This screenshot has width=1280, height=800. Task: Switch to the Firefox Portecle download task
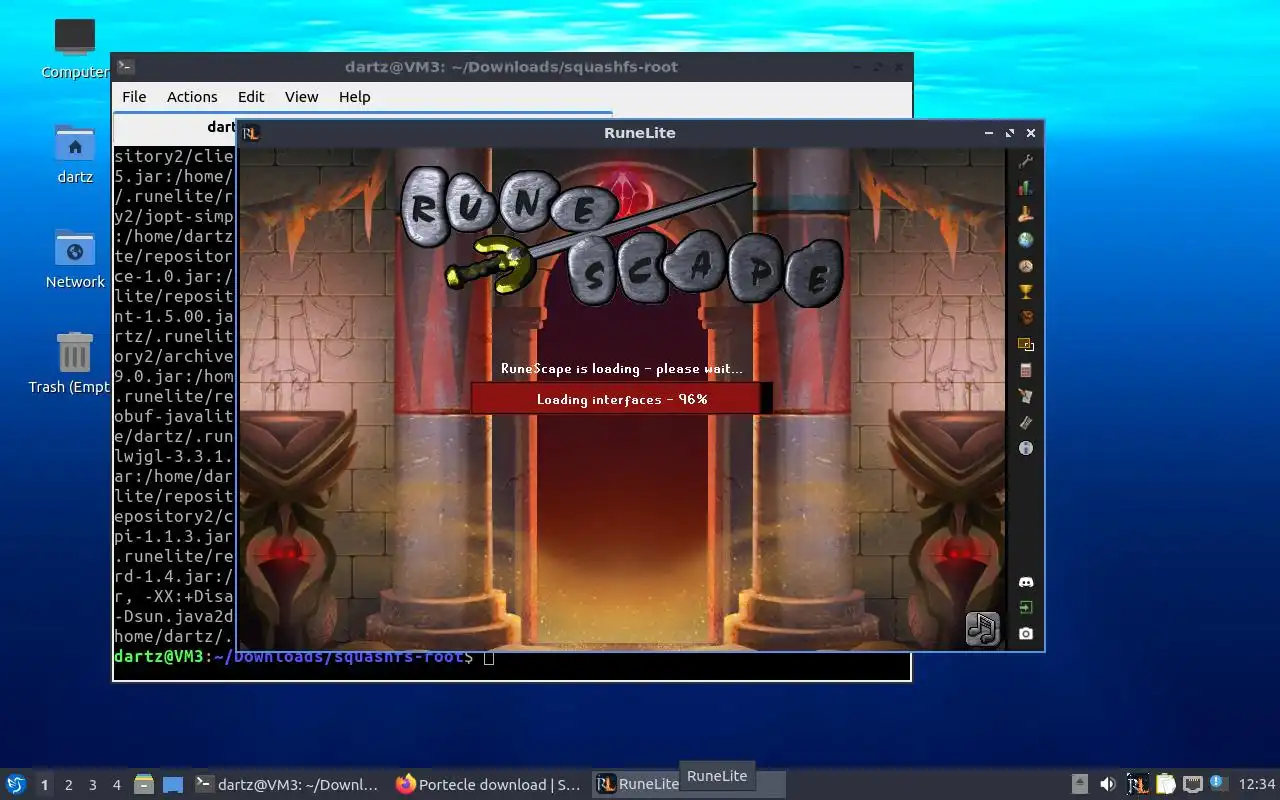[488, 784]
